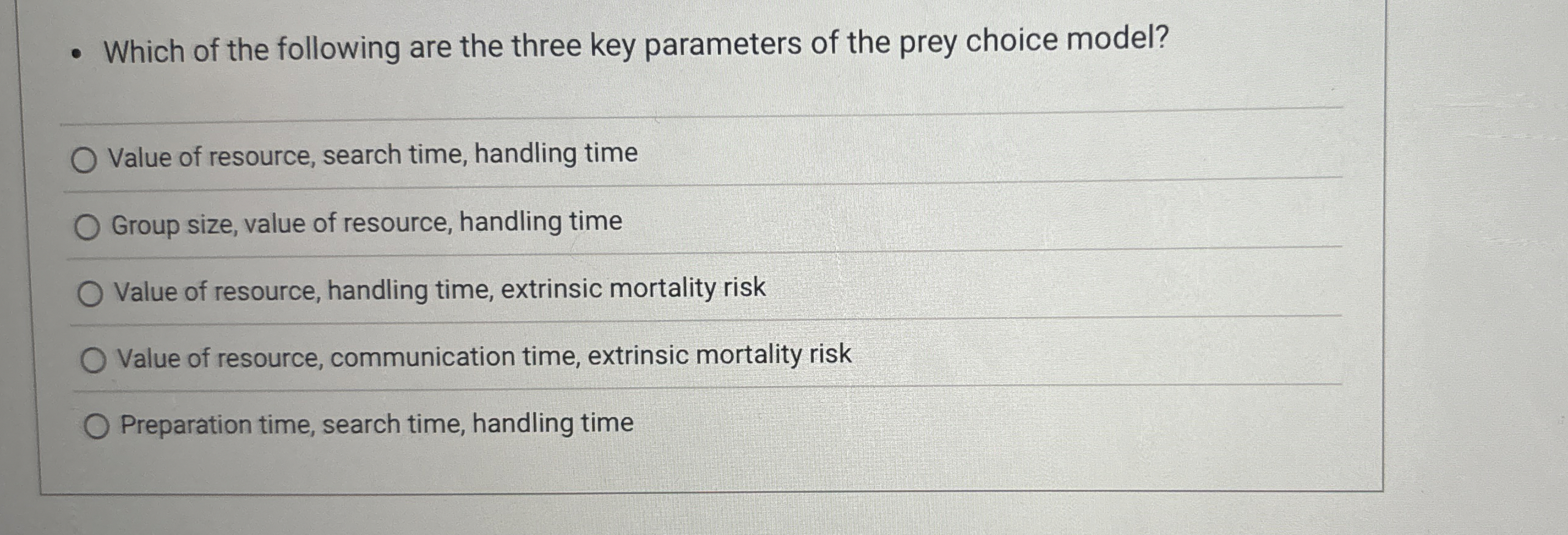Click the 'Group size, value of resource, handling time' answer text

point(367,223)
